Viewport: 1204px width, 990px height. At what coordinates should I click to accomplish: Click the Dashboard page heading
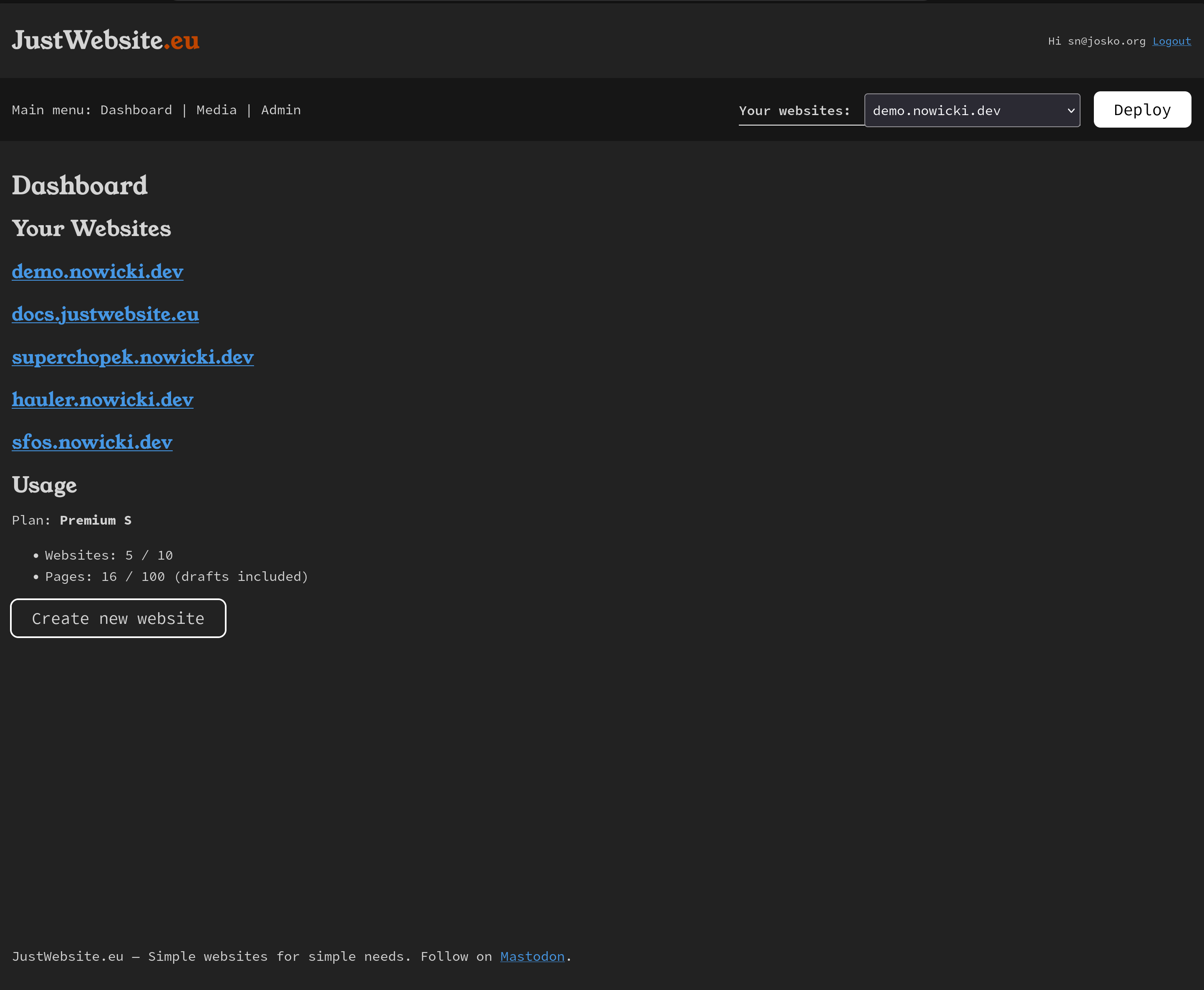tap(80, 185)
